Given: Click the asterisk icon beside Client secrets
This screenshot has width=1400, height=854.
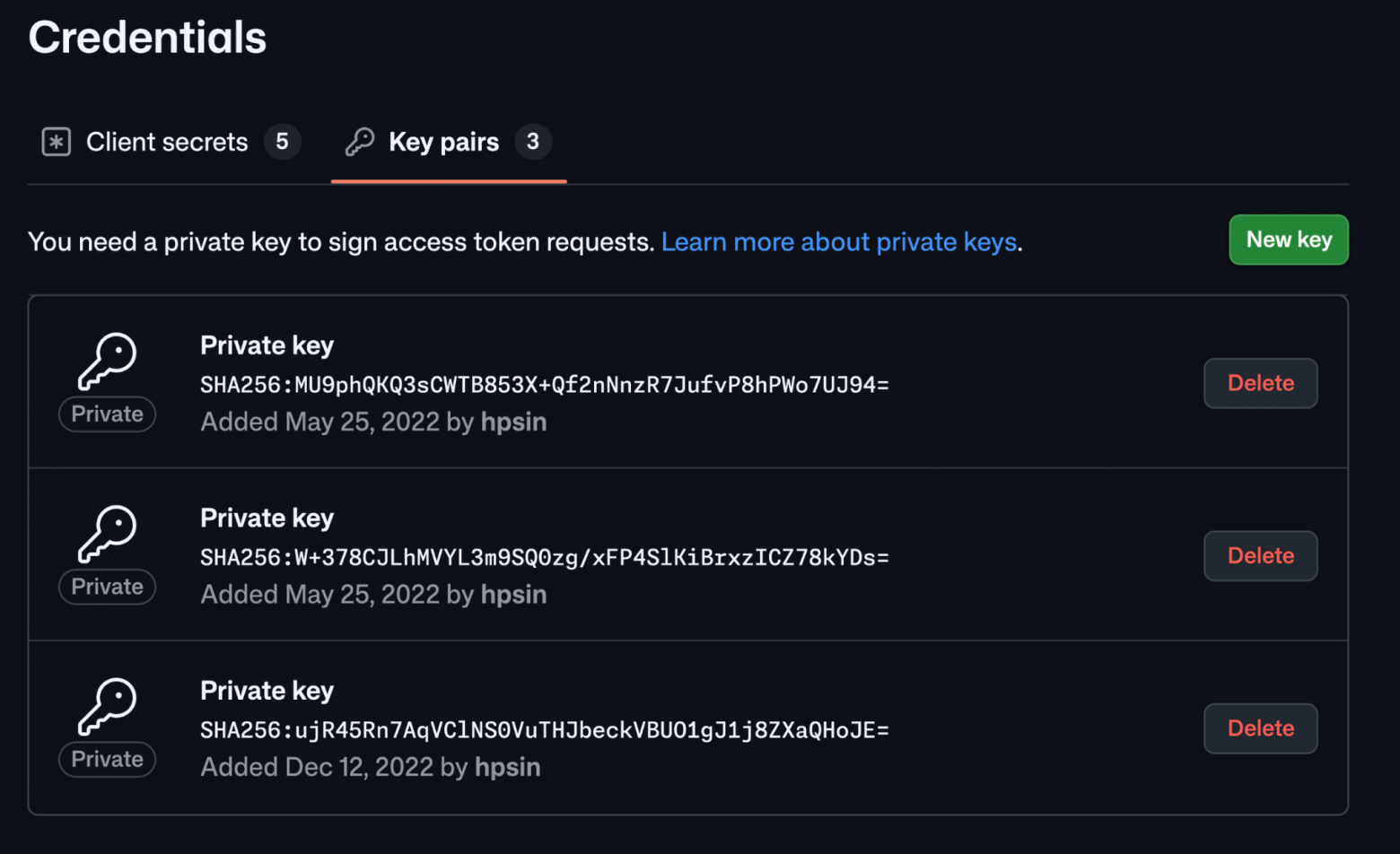Looking at the screenshot, I should (56, 142).
